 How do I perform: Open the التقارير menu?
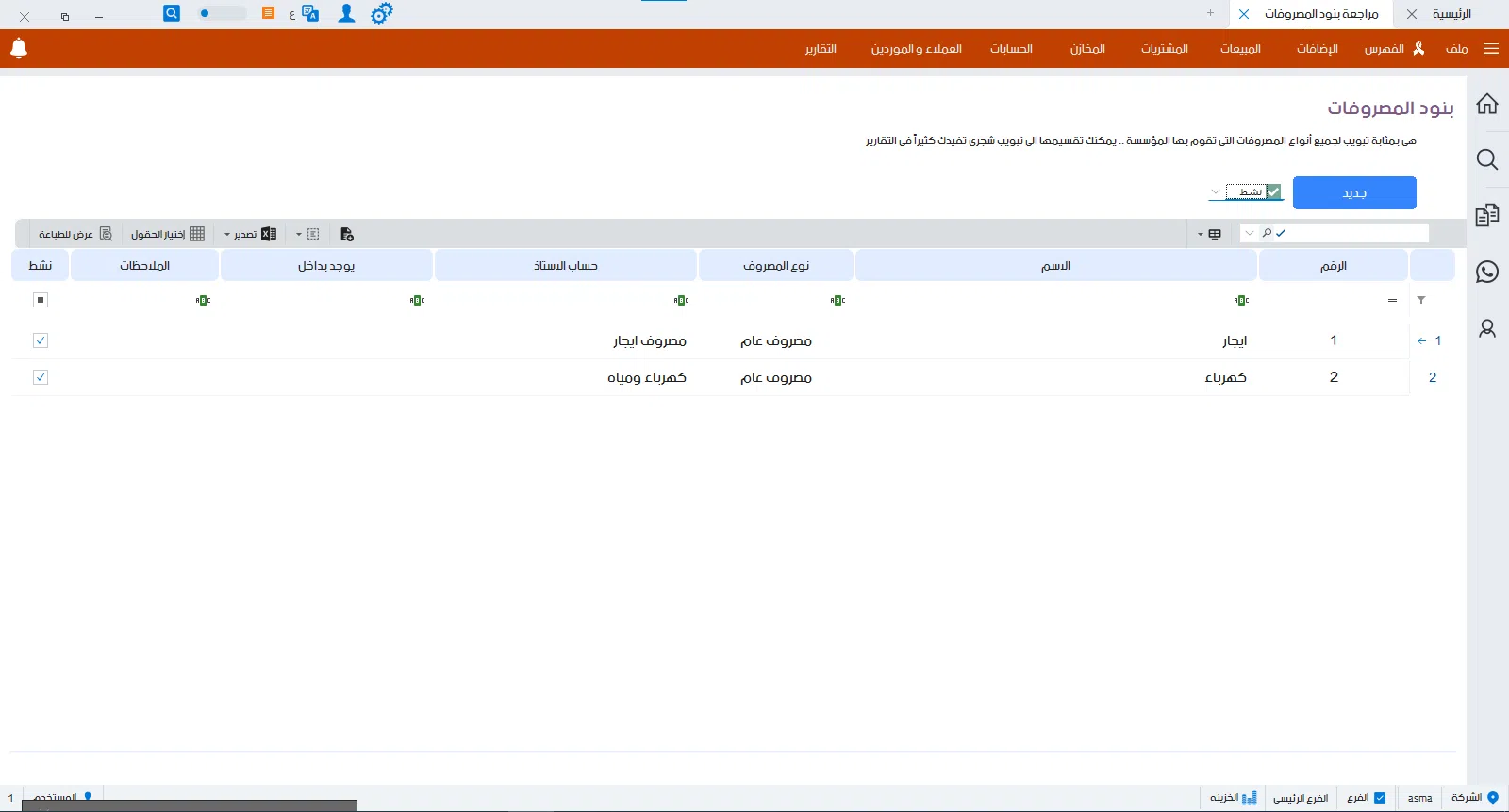click(821, 49)
